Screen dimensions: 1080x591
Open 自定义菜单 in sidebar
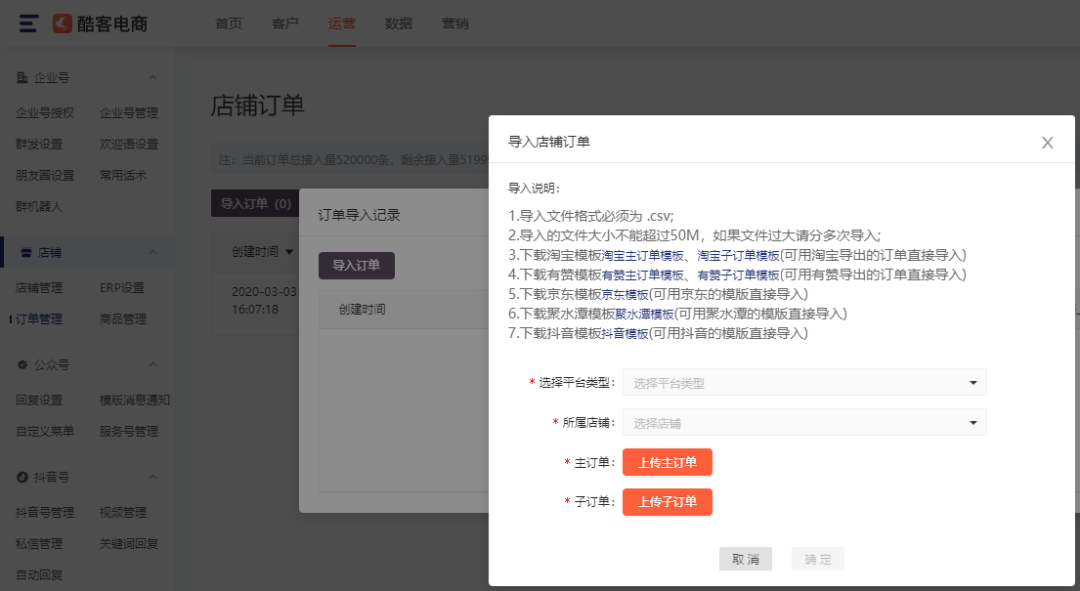(x=45, y=431)
